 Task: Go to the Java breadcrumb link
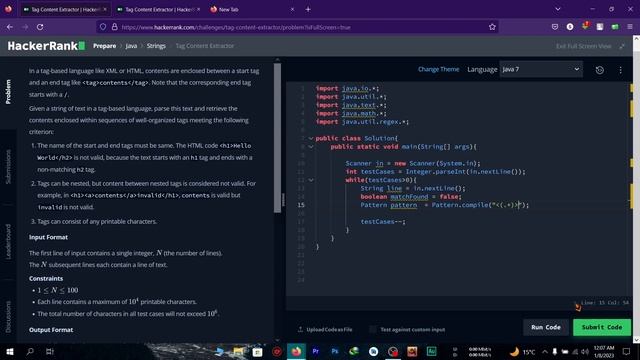click(x=131, y=46)
